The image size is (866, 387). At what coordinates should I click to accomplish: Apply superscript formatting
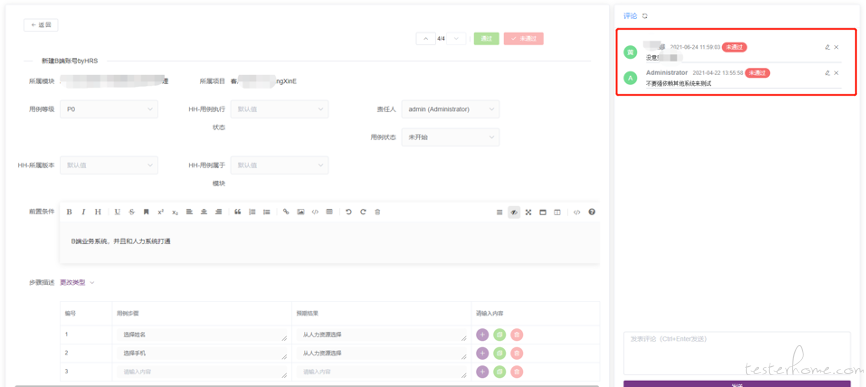click(161, 212)
